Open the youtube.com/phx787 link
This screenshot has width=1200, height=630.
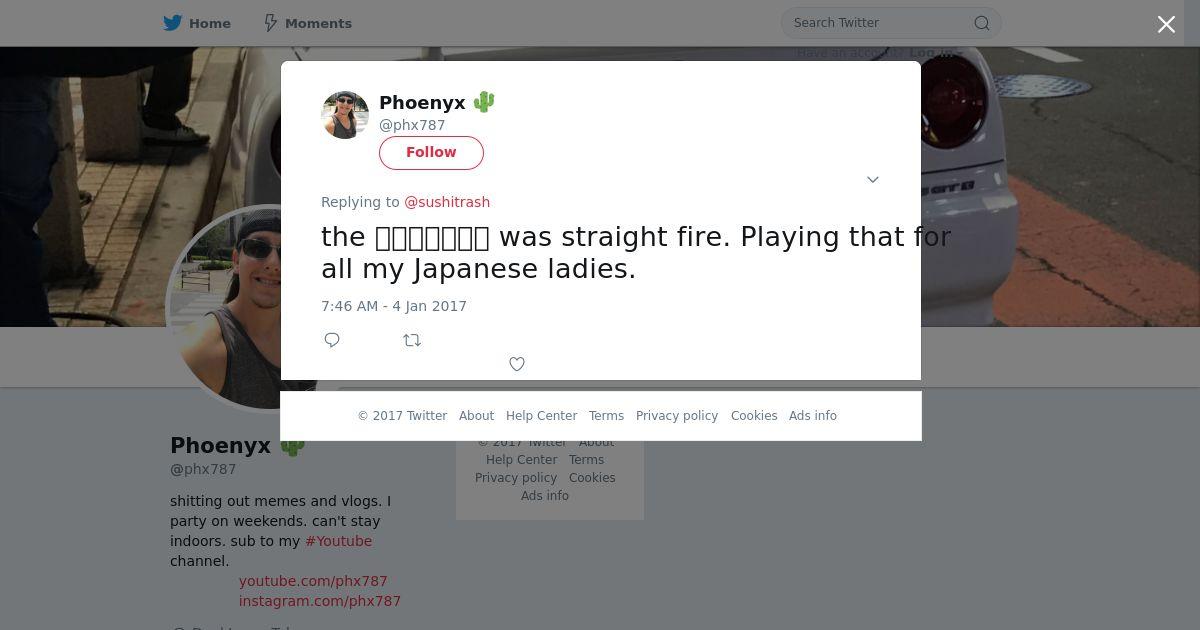313,581
